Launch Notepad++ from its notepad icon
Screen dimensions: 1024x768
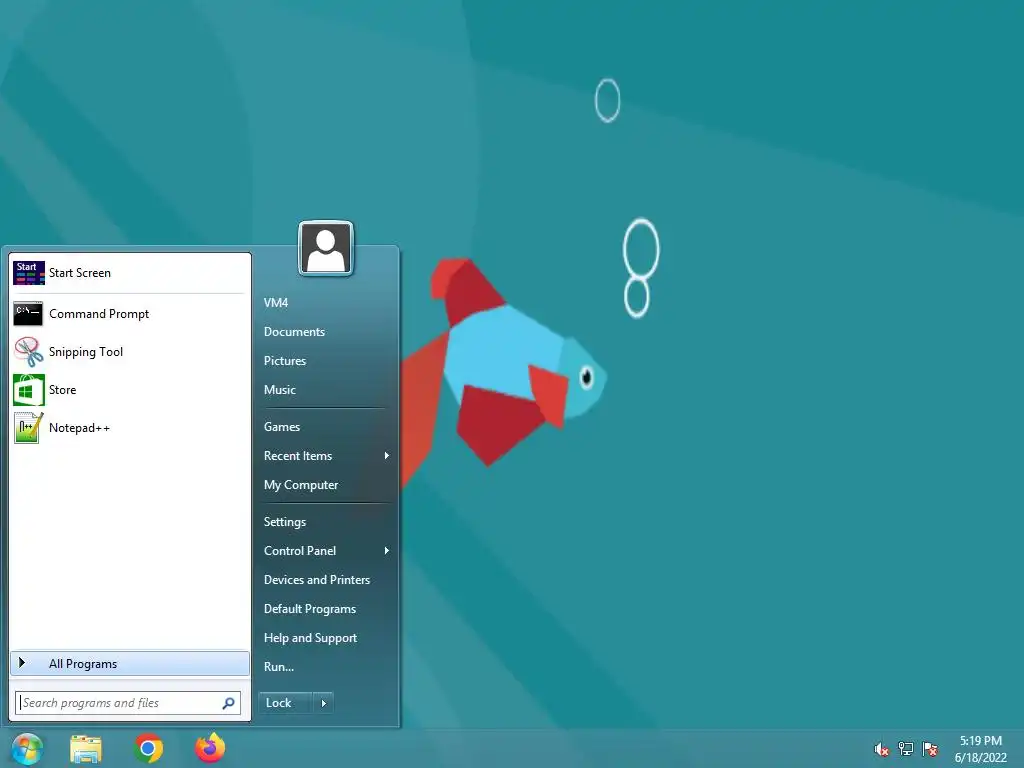[29, 428]
